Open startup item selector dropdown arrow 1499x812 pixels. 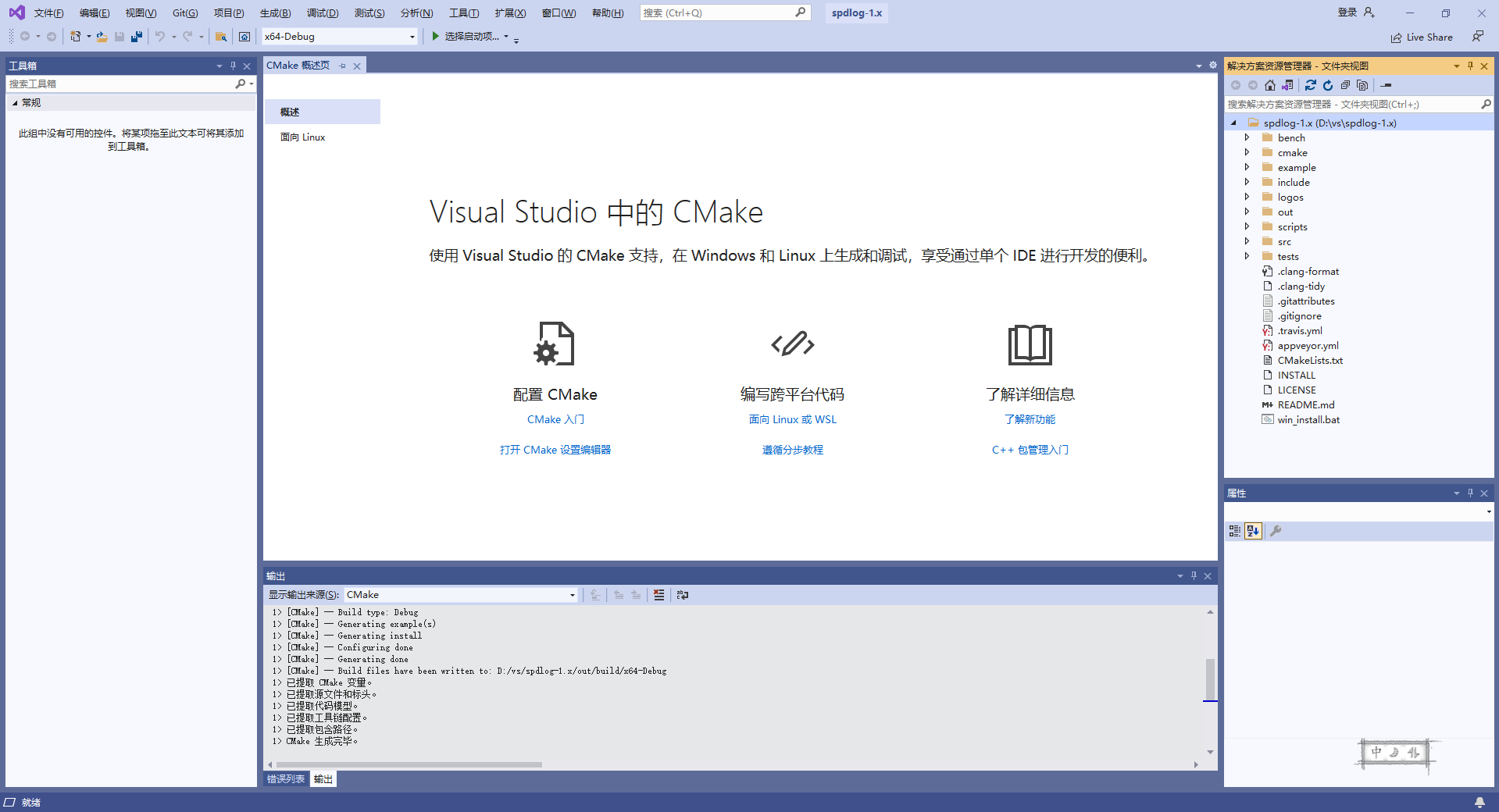click(x=506, y=37)
